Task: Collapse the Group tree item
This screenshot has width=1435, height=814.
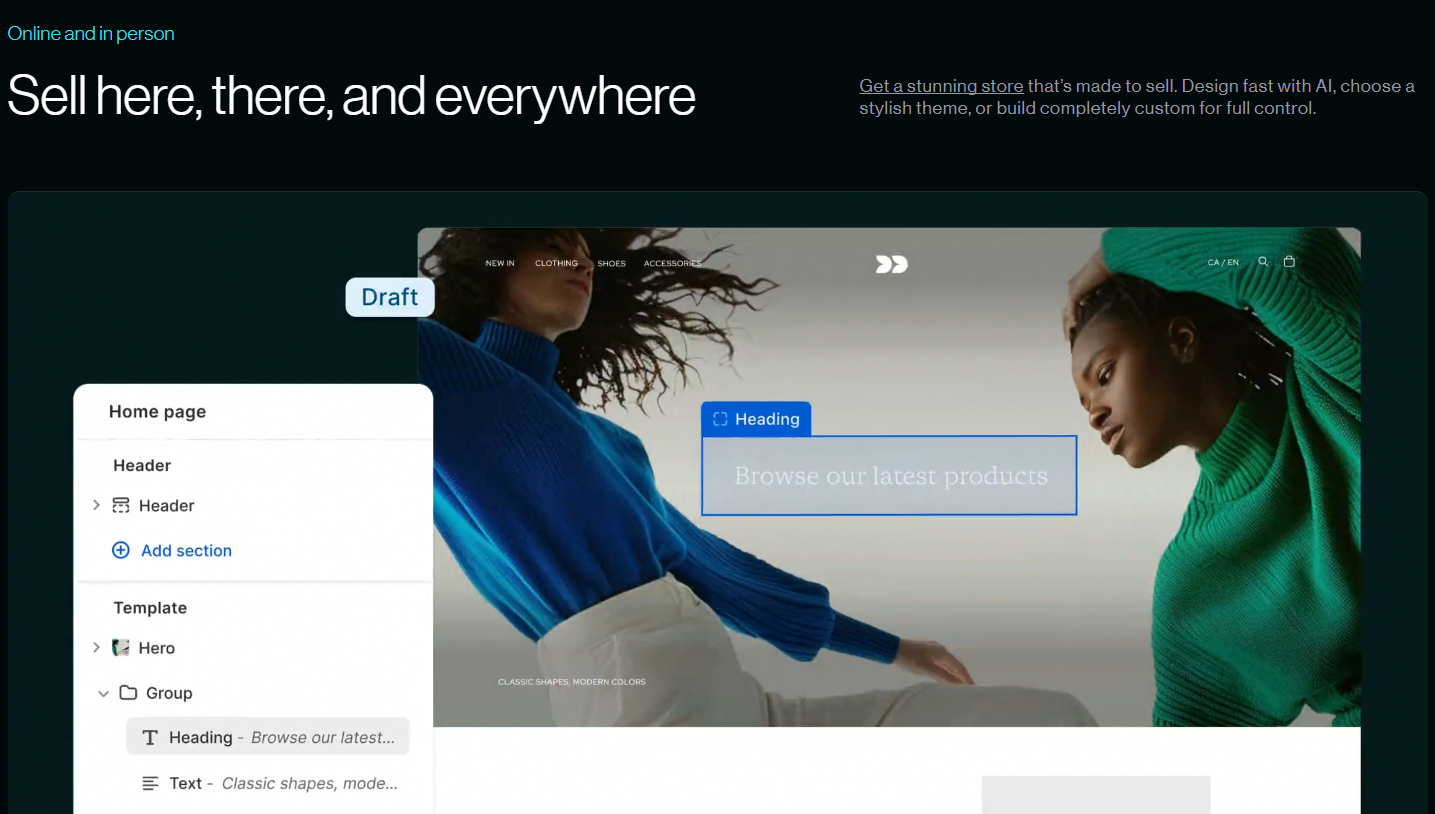Action: 103,693
